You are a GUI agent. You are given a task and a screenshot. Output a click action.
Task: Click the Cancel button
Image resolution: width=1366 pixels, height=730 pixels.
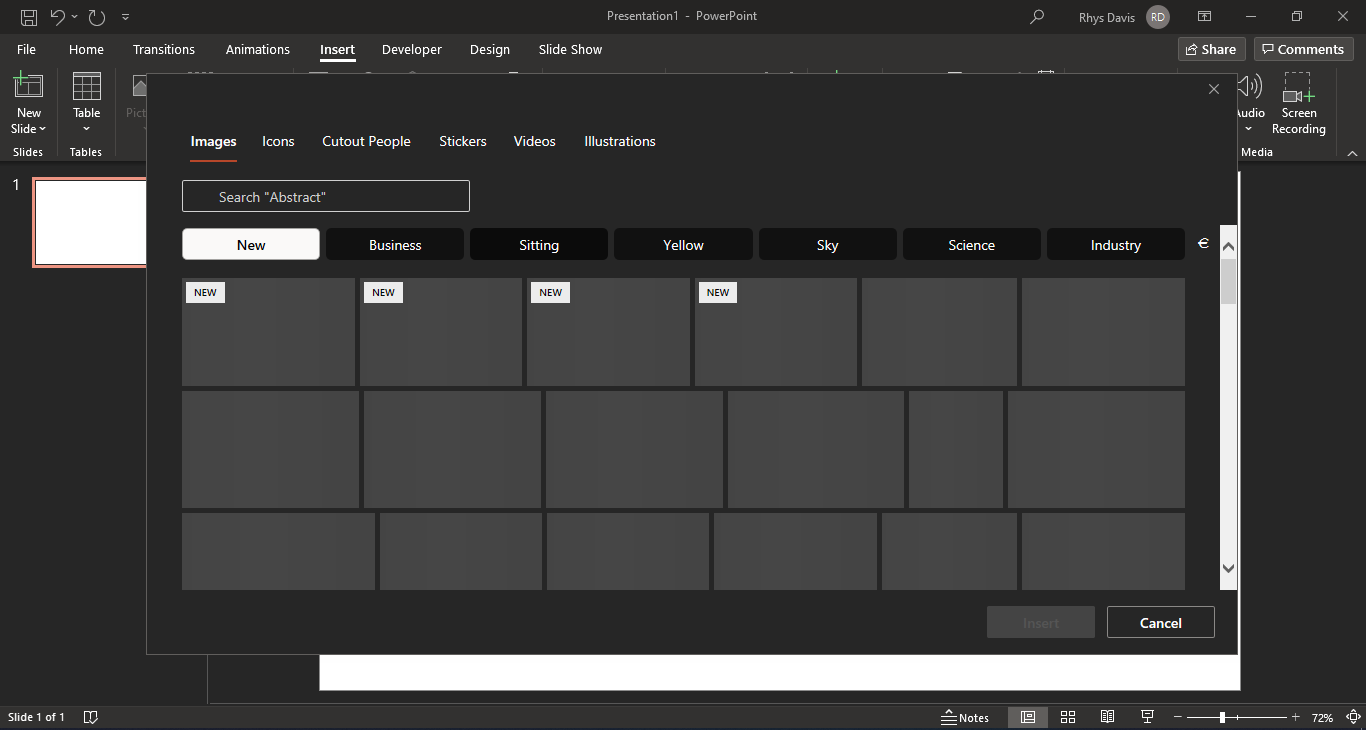(x=1161, y=622)
